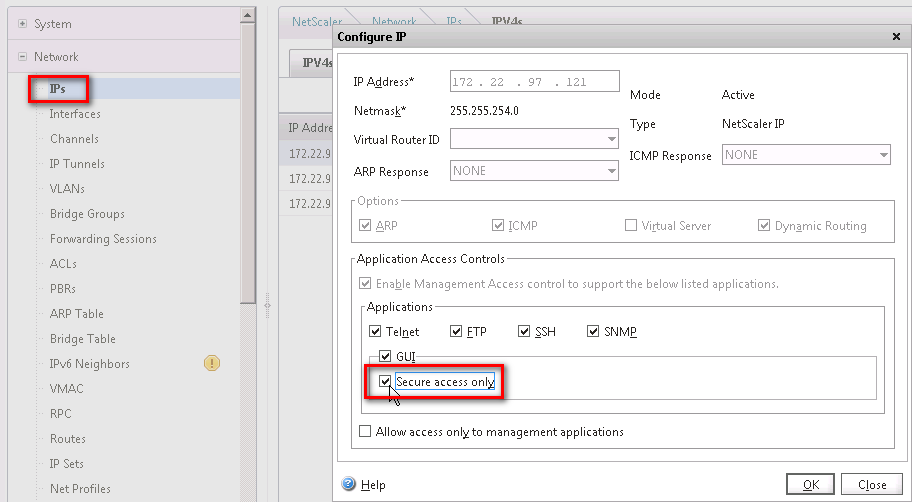
Task: Uncheck the SNMP application checkbox
Action: [593, 332]
